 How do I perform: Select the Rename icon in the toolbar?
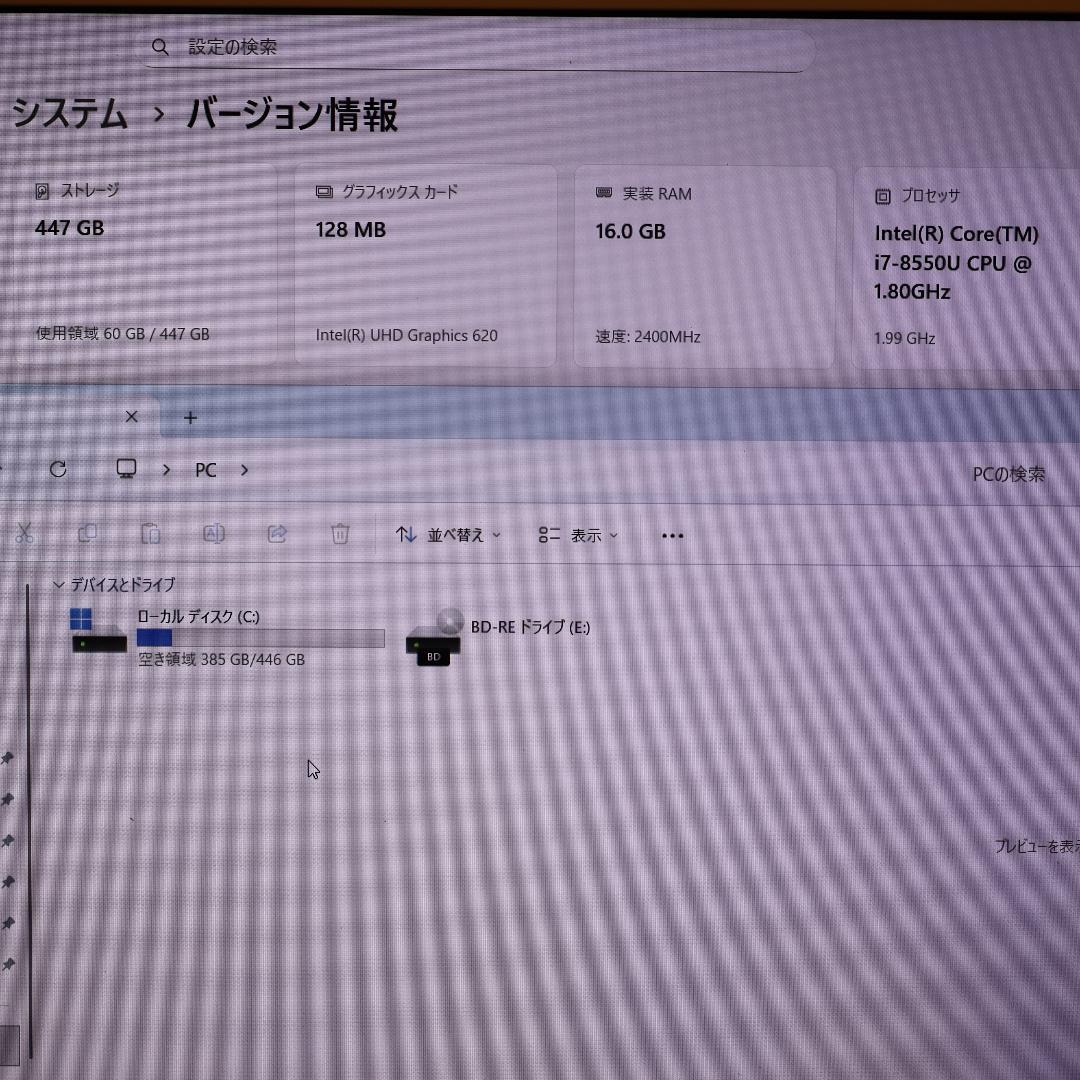coord(214,534)
